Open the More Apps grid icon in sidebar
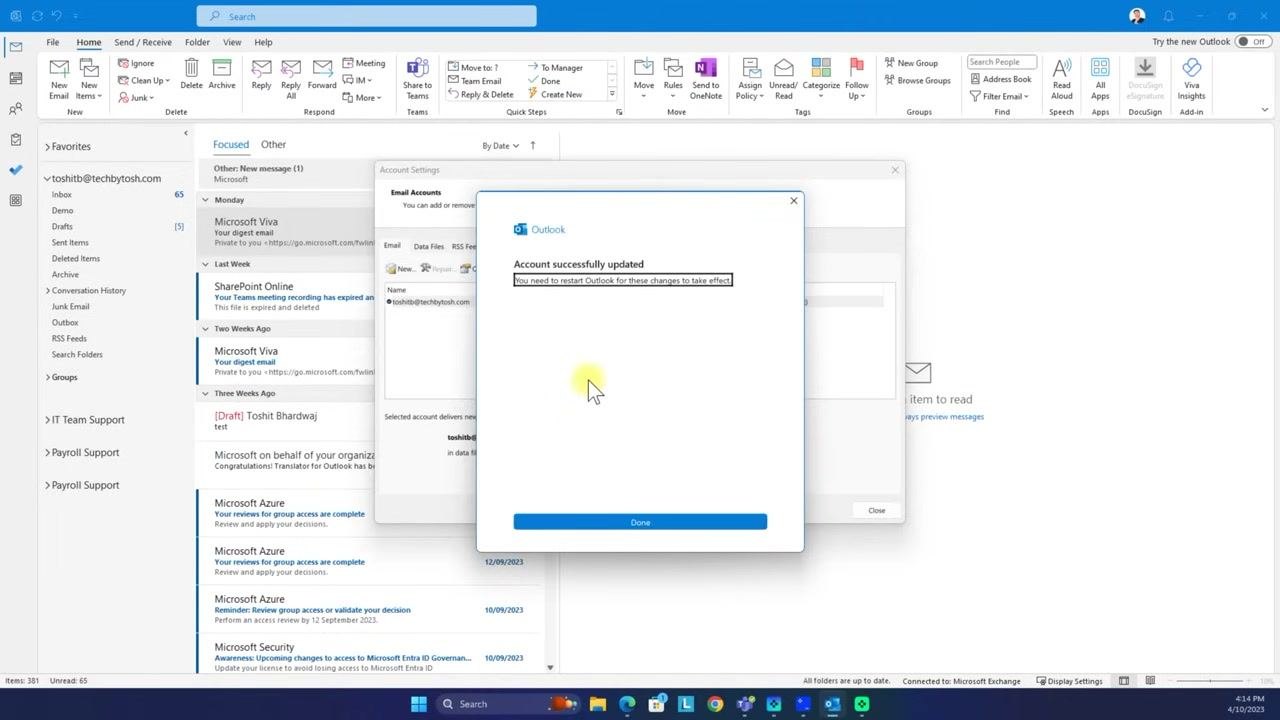Screen dimensions: 1280x720 pyautogui.click(x=15, y=200)
